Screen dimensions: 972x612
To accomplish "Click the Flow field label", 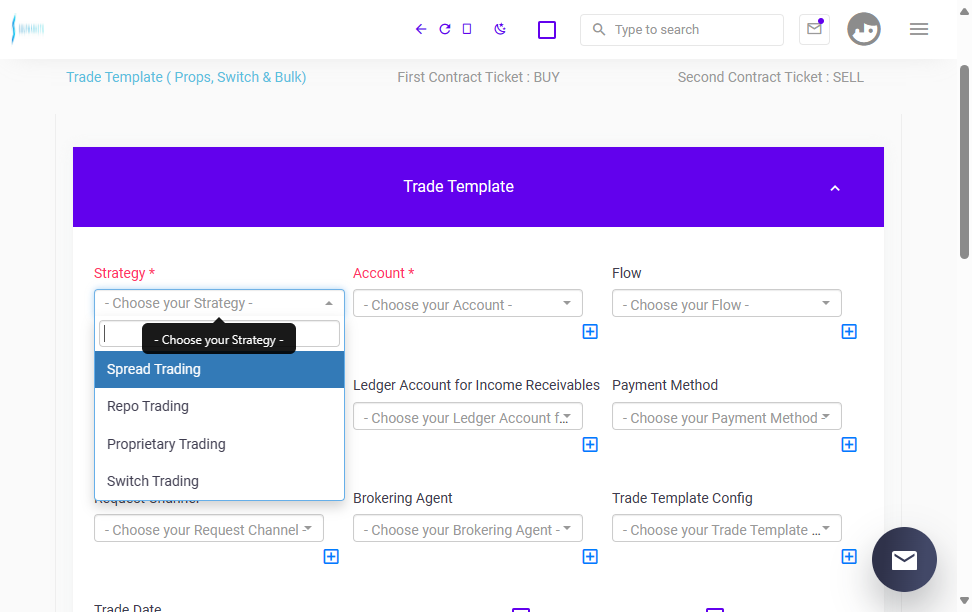I will click(626, 273).
